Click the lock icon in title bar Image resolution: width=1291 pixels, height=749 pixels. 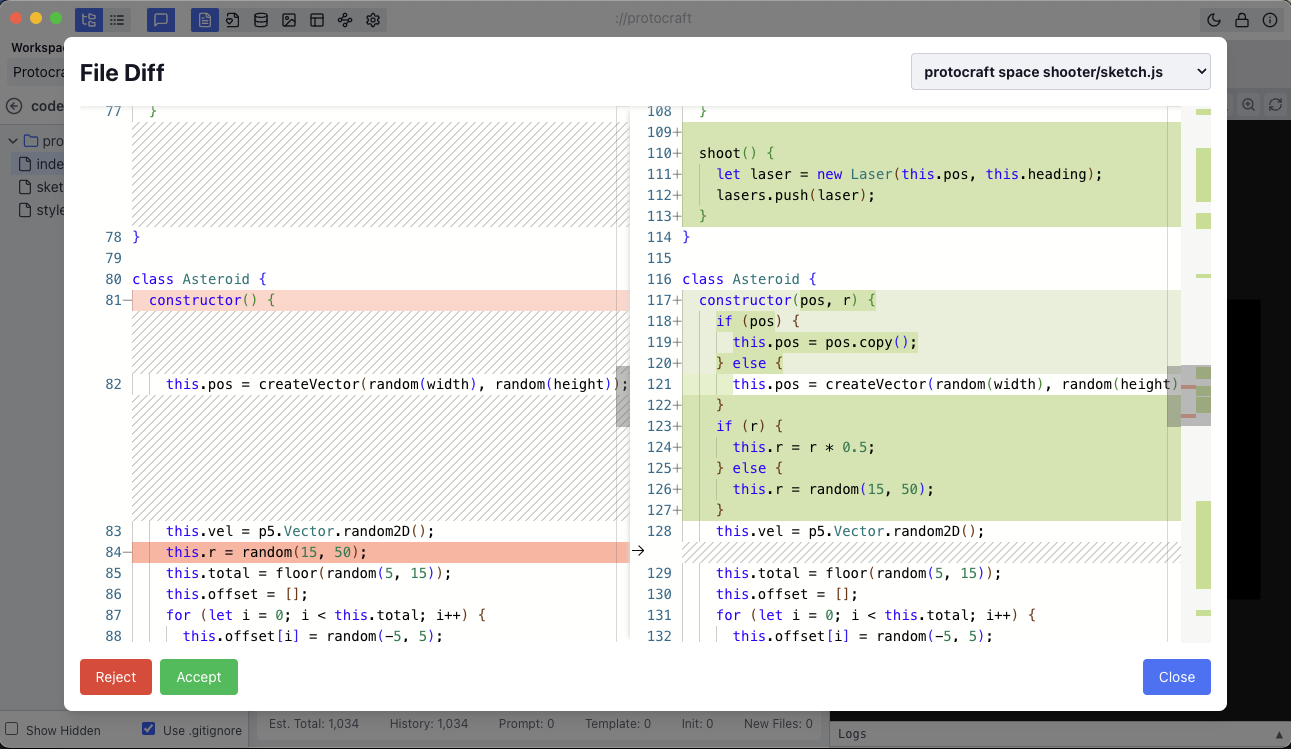click(1242, 20)
